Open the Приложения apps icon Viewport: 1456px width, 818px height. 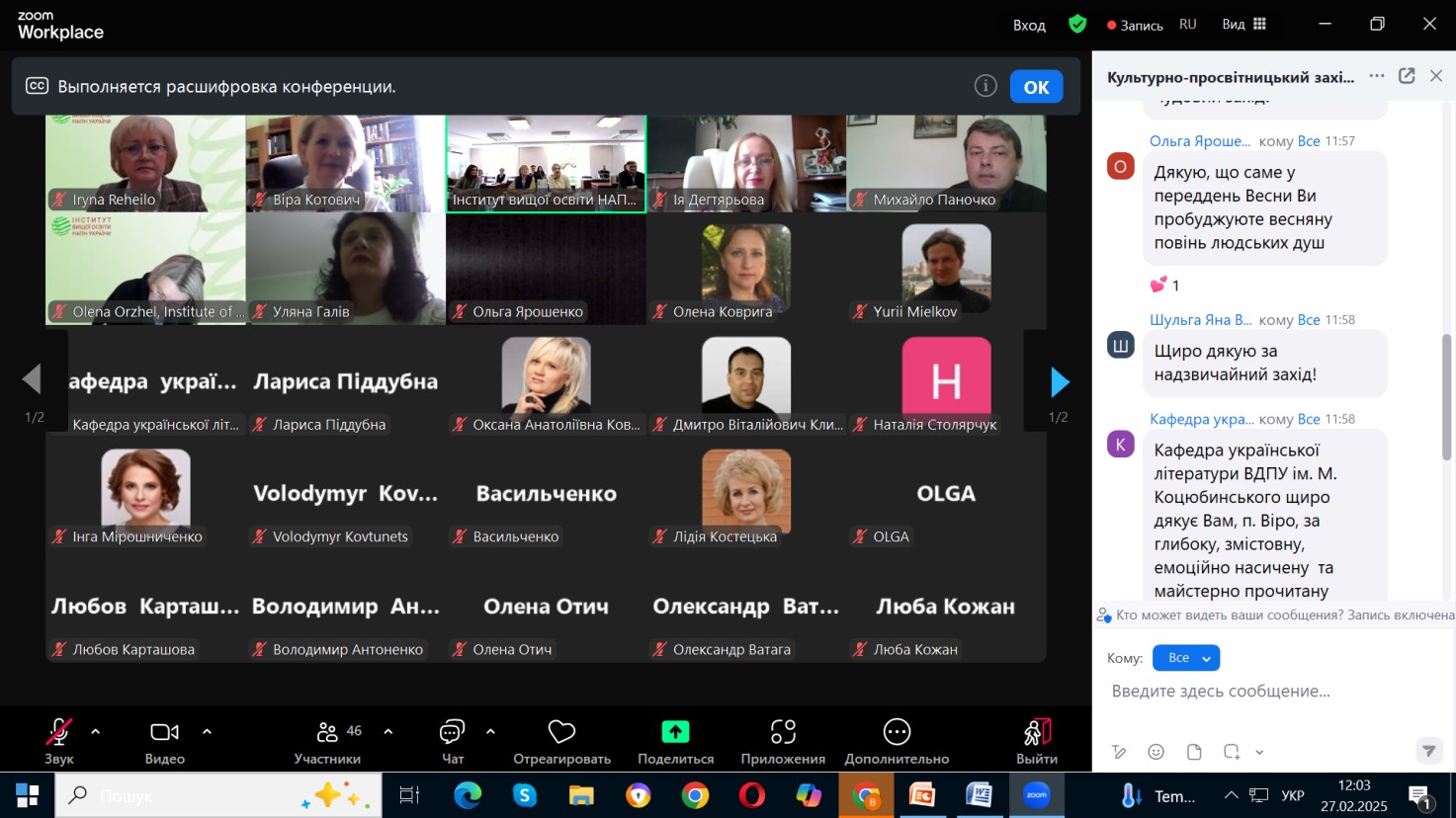coord(783,732)
